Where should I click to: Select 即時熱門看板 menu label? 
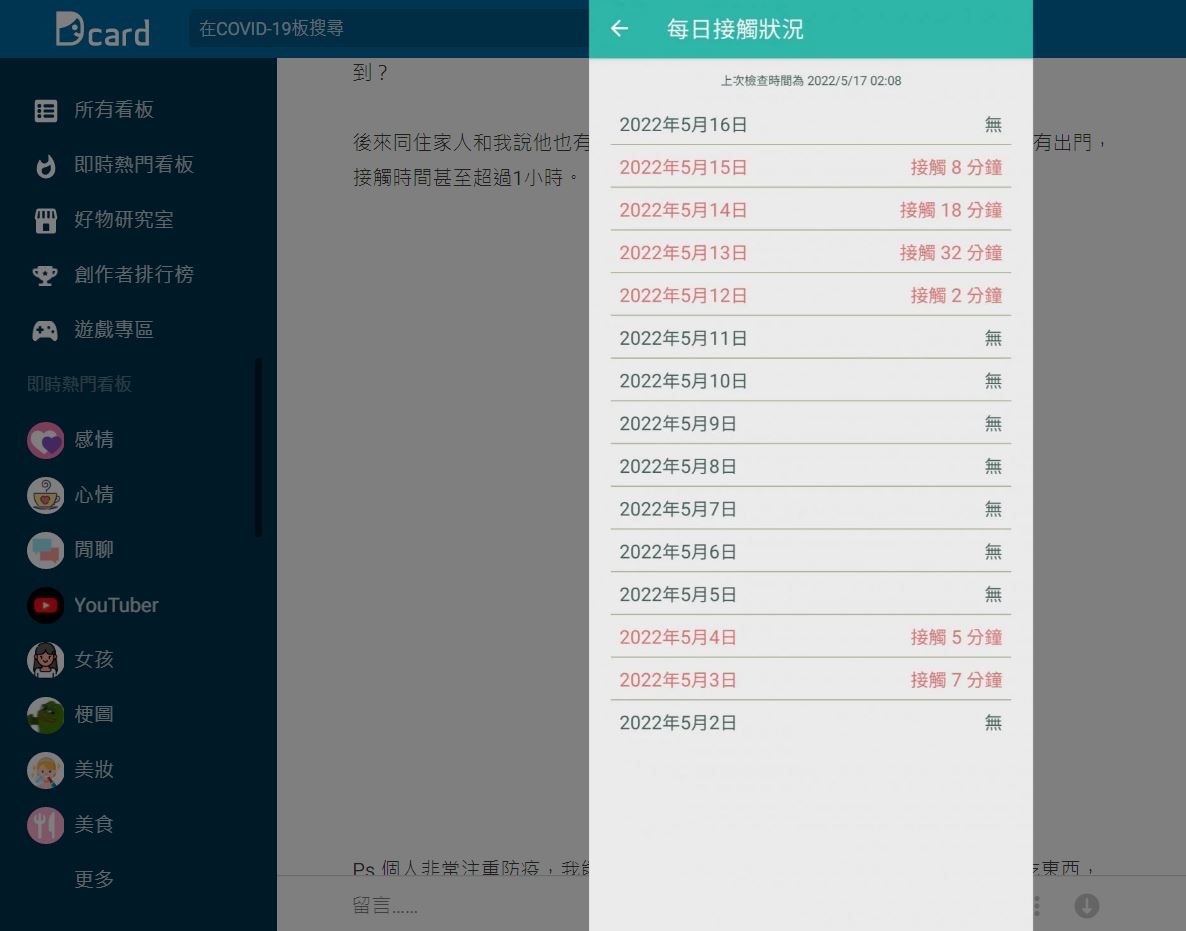pyautogui.click(x=134, y=165)
